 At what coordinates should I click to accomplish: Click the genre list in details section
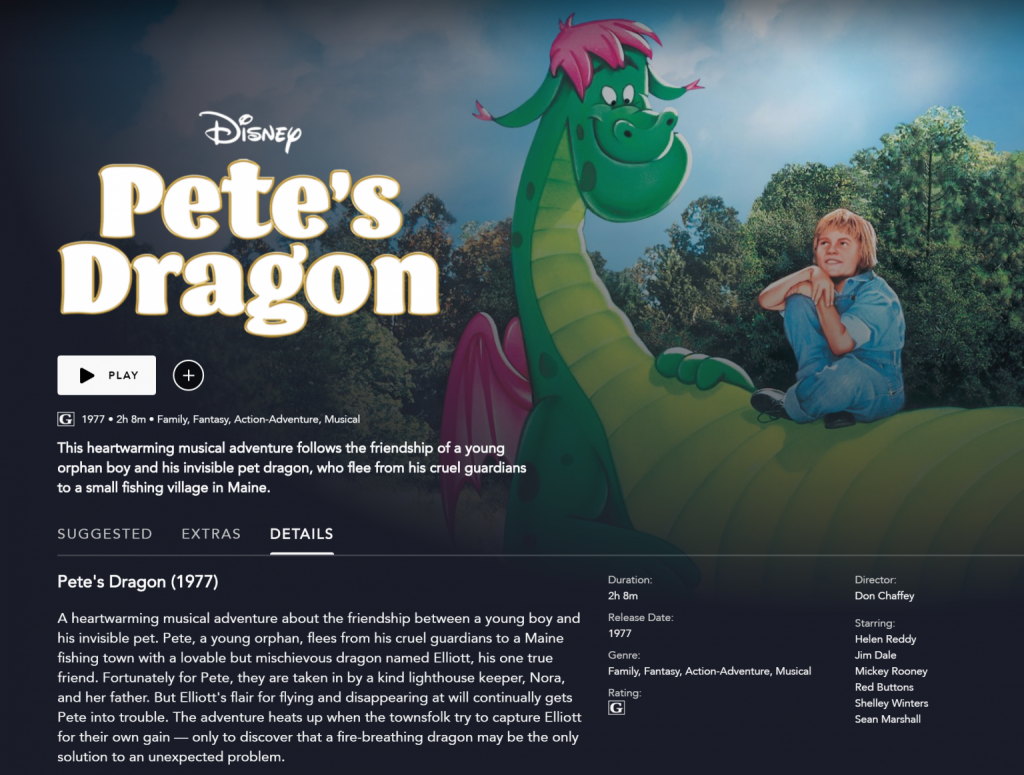[x=709, y=671]
